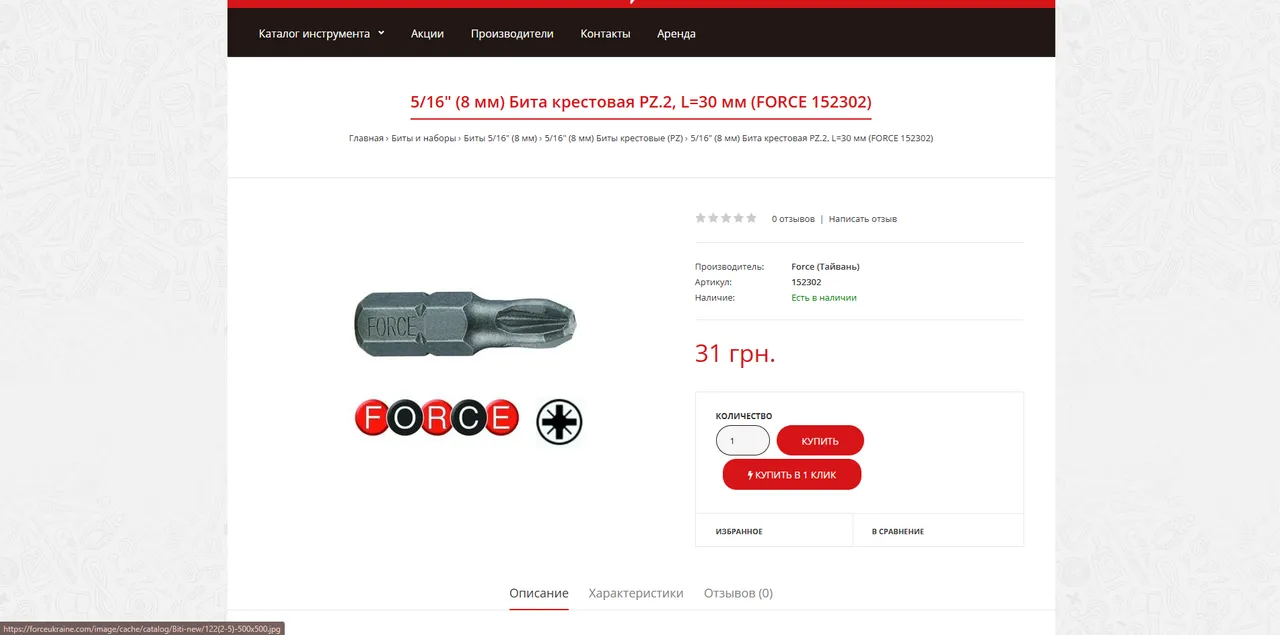
Task: Click the third rating star
Action: 727,218
